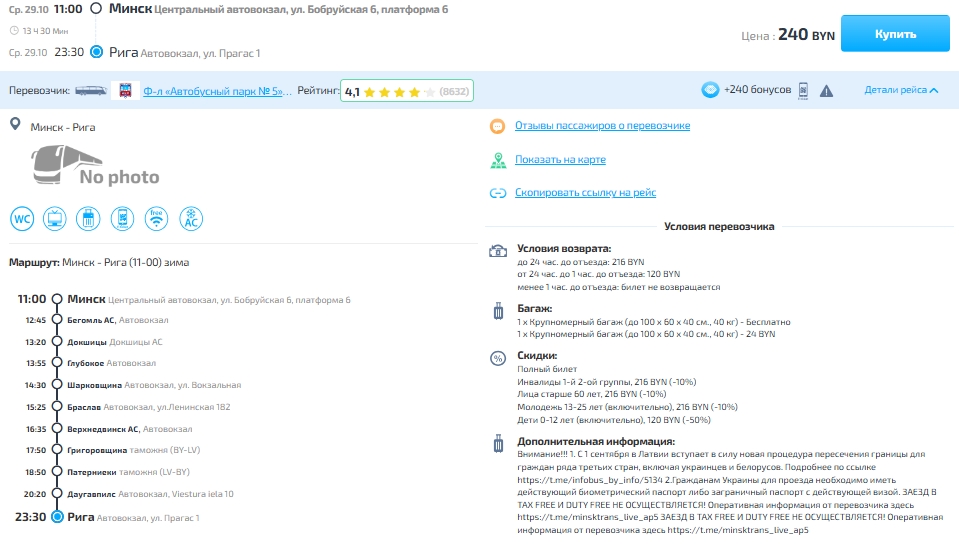Image resolution: width=959 pixels, height=547 pixels.
Task: Click Показать на карте link
Action: click(560, 160)
